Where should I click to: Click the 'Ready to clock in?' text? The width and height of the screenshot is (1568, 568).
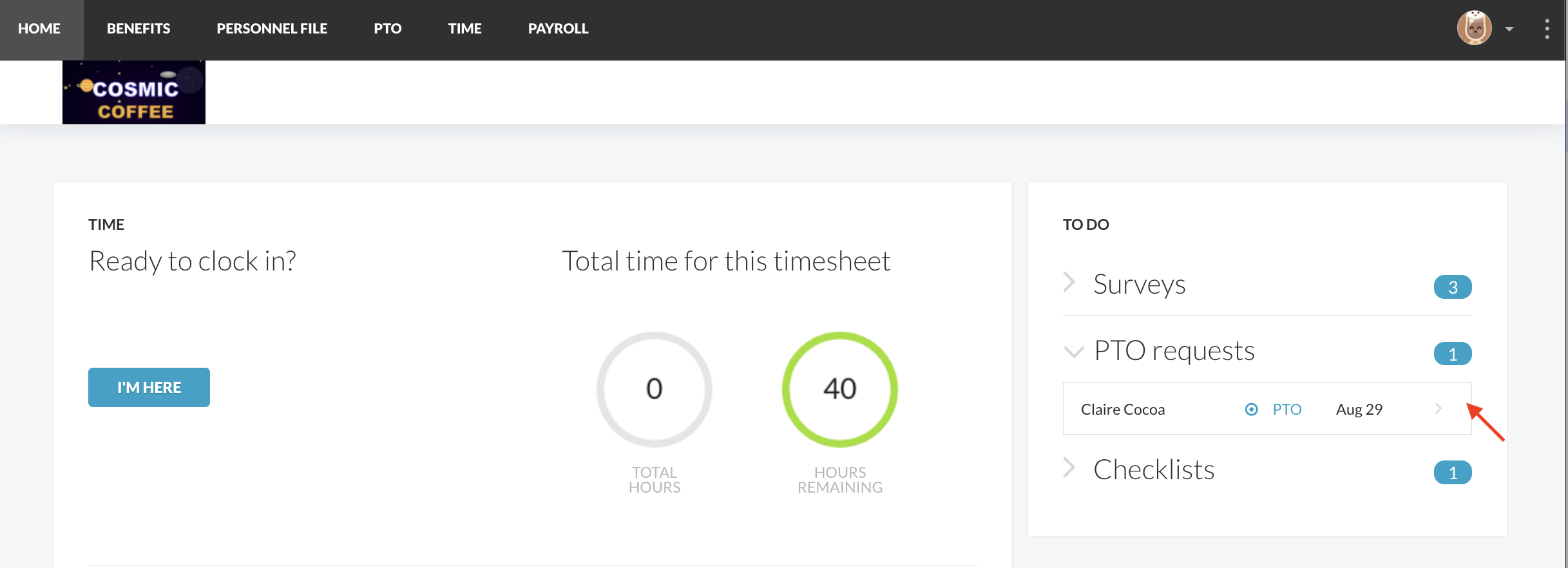(x=193, y=261)
